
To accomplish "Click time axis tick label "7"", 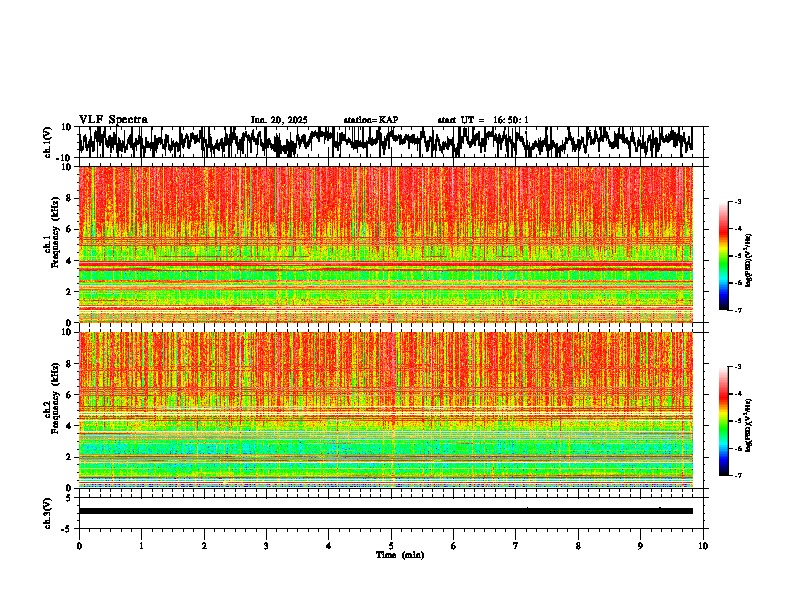I will [516, 546].
